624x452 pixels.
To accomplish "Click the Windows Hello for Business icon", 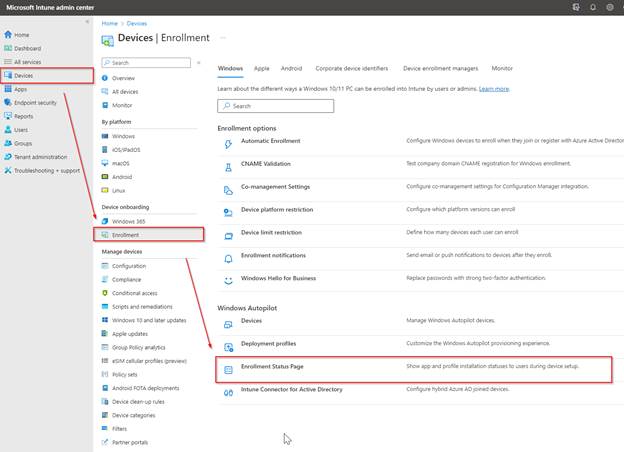I will pos(229,279).
